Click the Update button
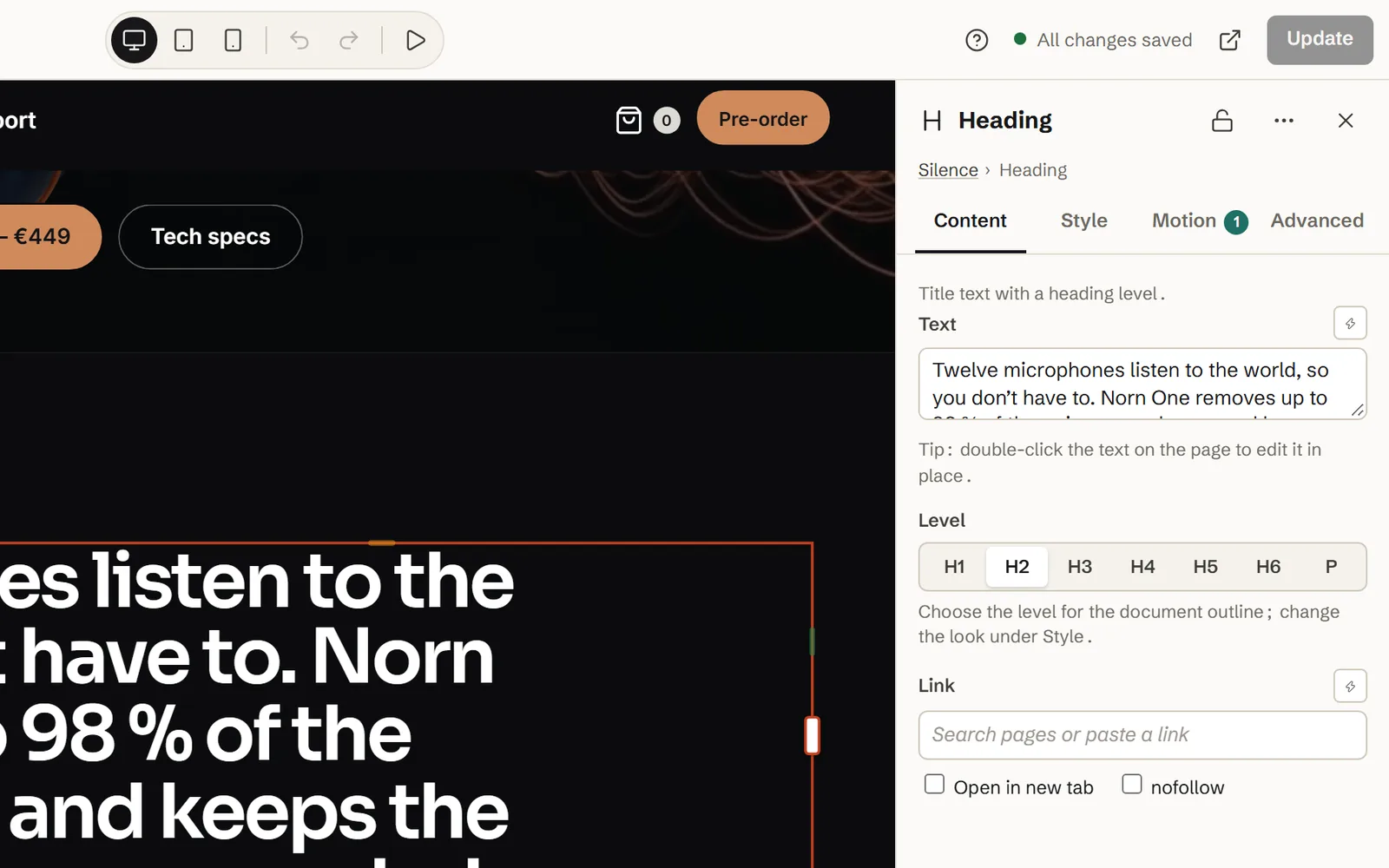 click(1320, 39)
